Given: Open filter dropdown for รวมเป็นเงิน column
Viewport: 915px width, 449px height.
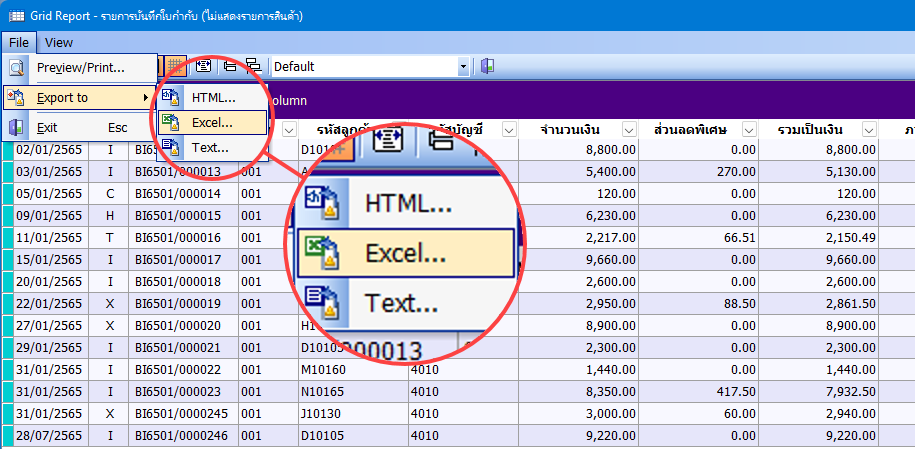Looking at the screenshot, I should [868, 130].
